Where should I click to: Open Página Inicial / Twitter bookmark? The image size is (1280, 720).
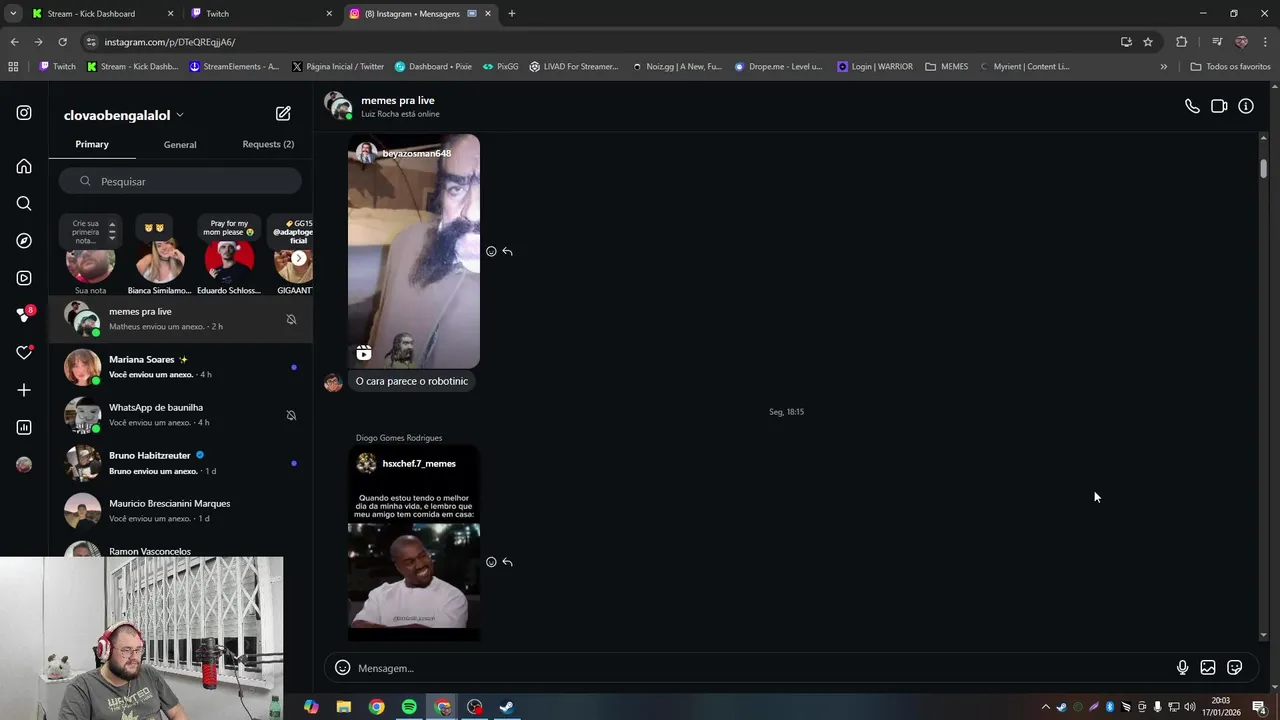(338, 67)
